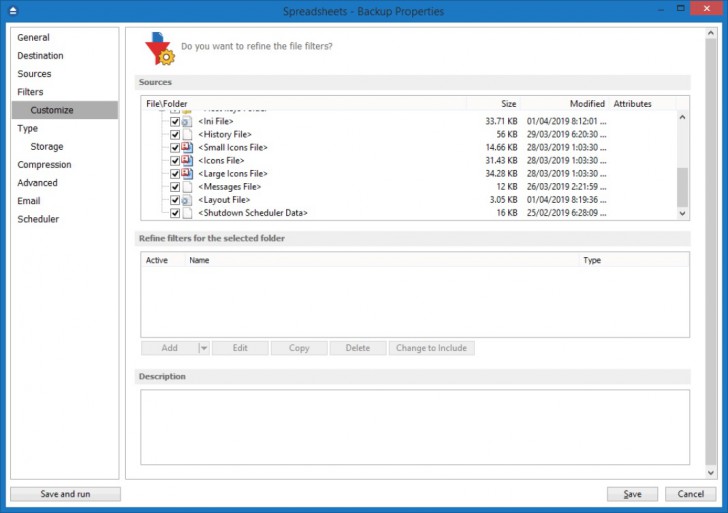The width and height of the screenshot is (728, 513).
Task: Click the Shutdown Scheduler Data document icon
Action: click(187, 213)
